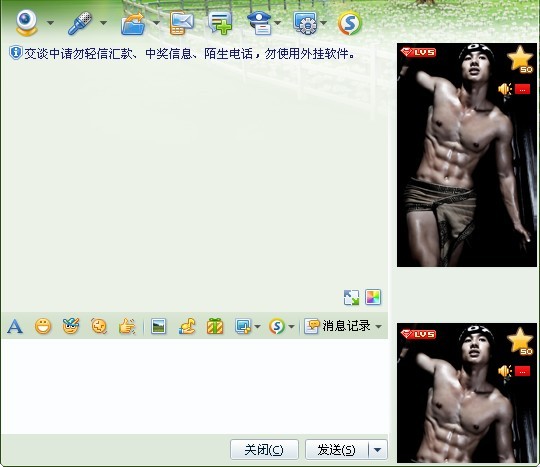Open the gift box icon
Screen dimensions: 540x467
click(215, 326)
